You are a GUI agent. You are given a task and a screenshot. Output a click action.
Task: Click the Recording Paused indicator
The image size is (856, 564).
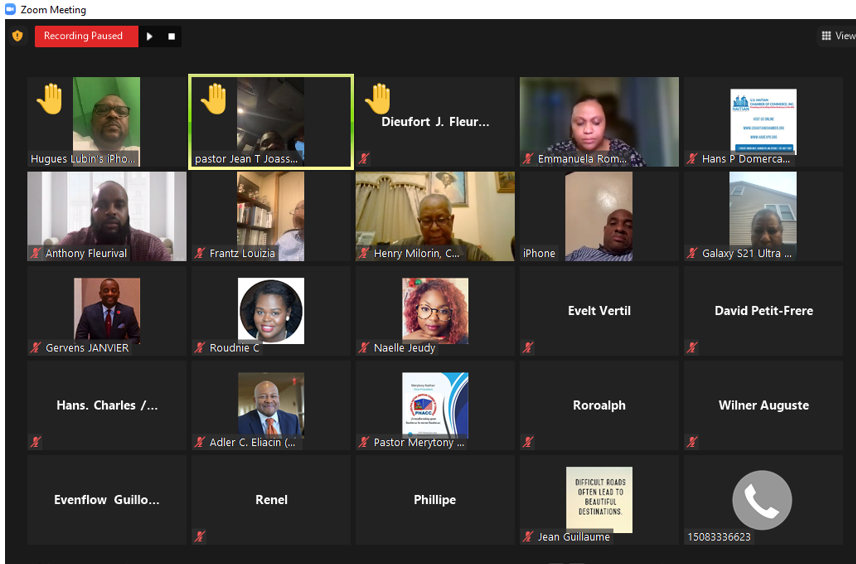pos(86,36)
